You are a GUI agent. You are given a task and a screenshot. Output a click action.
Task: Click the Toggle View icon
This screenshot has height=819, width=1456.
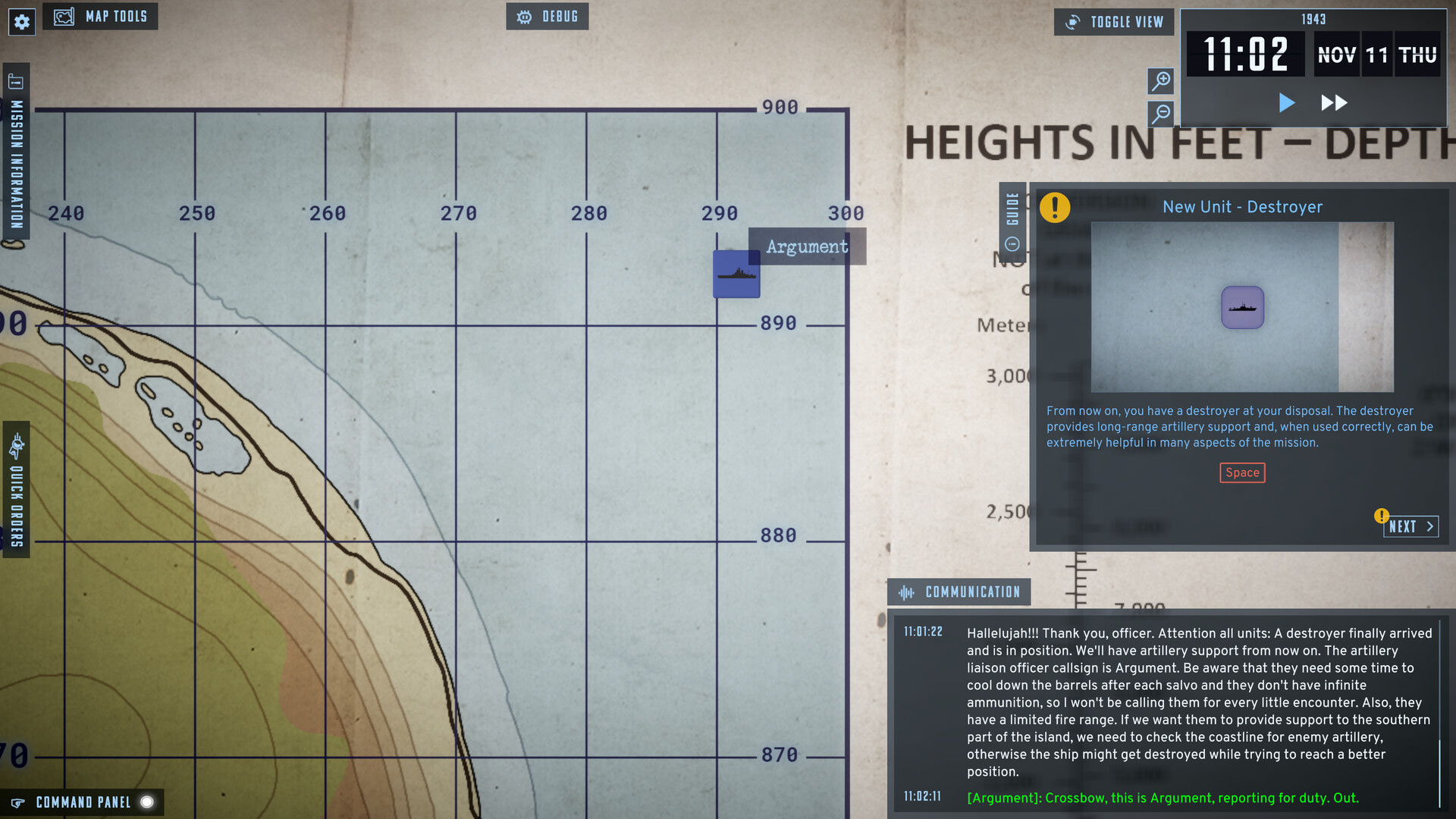coord(1072,22)
